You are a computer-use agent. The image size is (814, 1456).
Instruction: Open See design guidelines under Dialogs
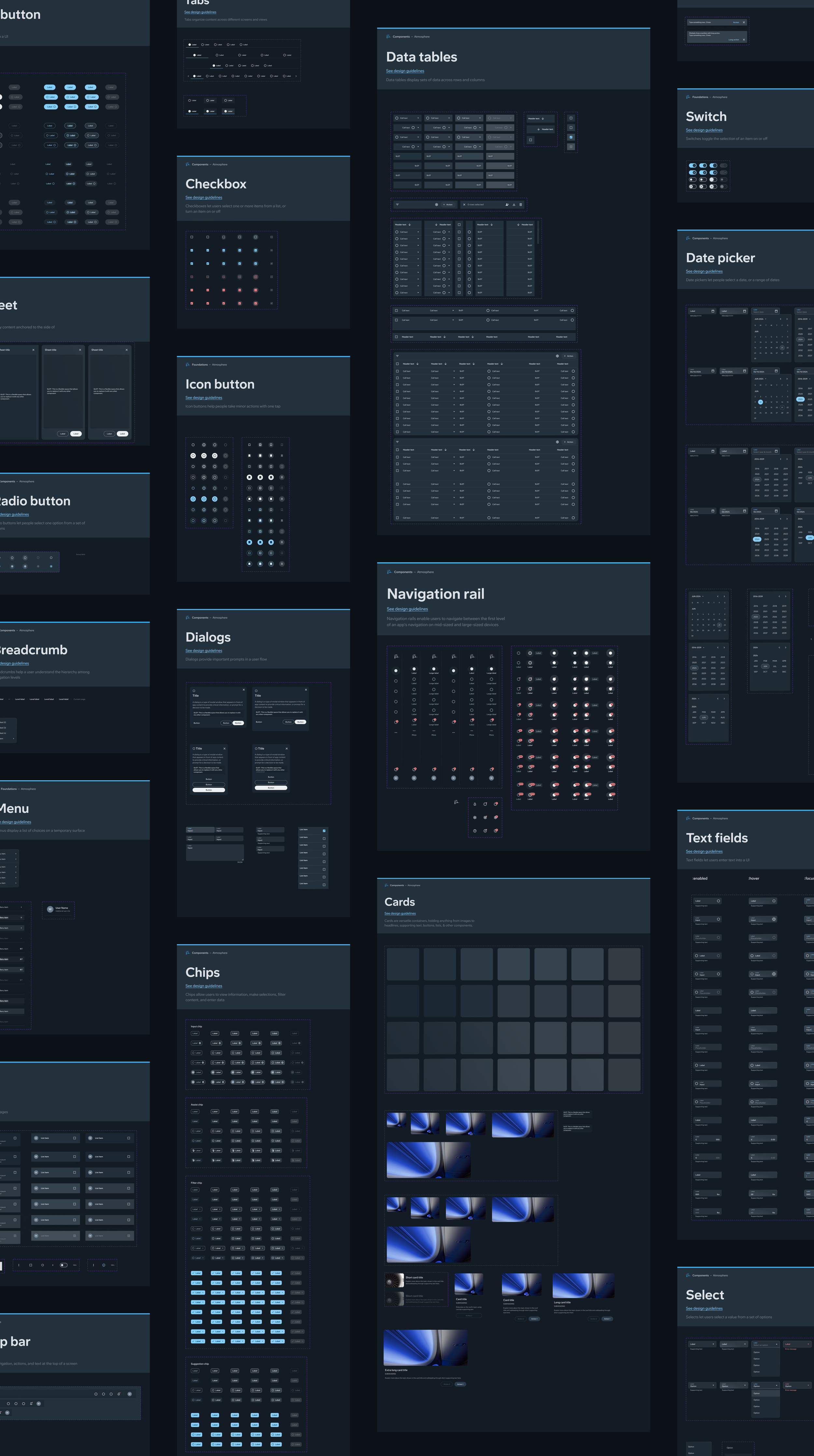[203, 651]
